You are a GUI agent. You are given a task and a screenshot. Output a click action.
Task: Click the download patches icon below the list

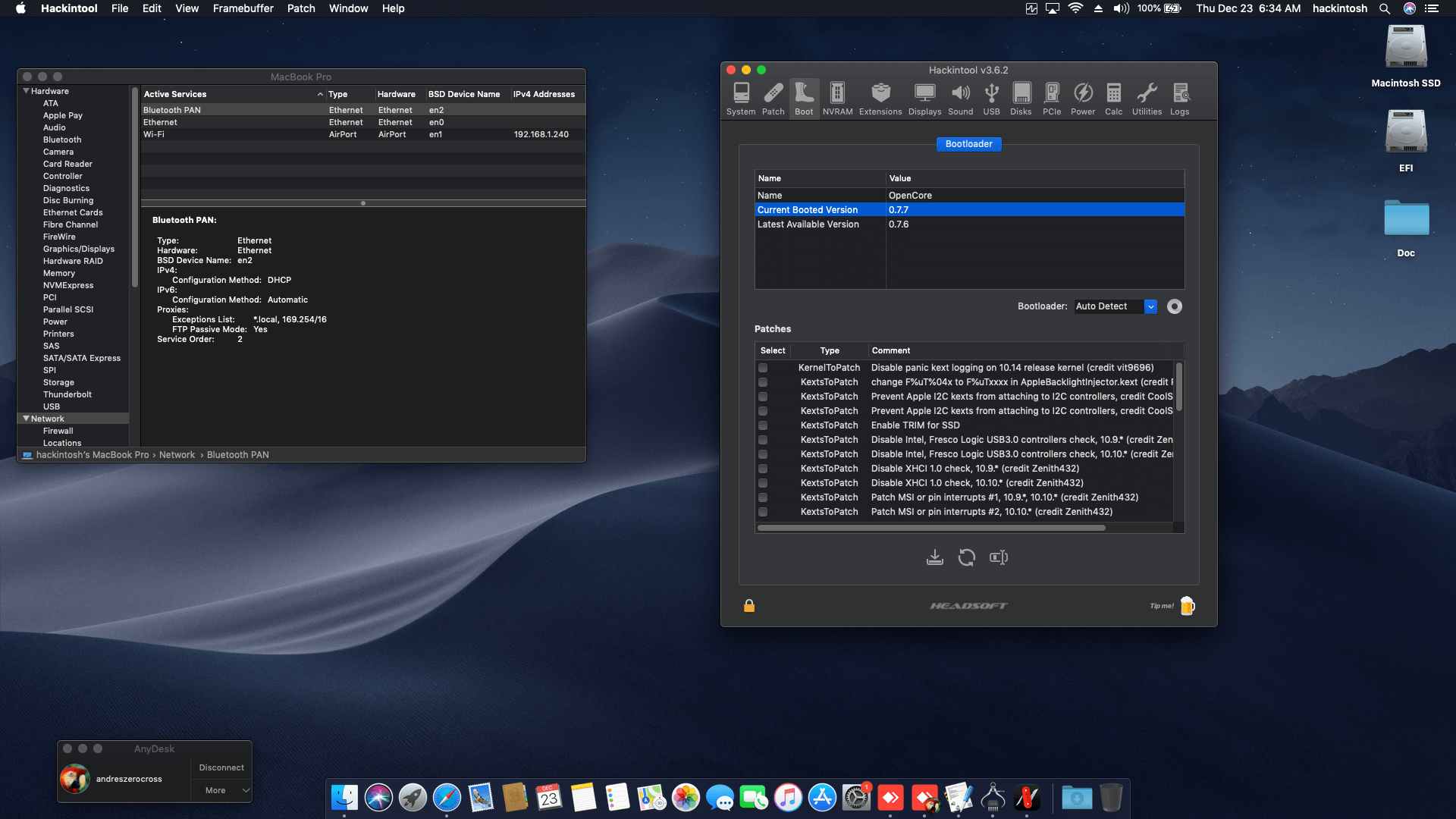(934, 557)
